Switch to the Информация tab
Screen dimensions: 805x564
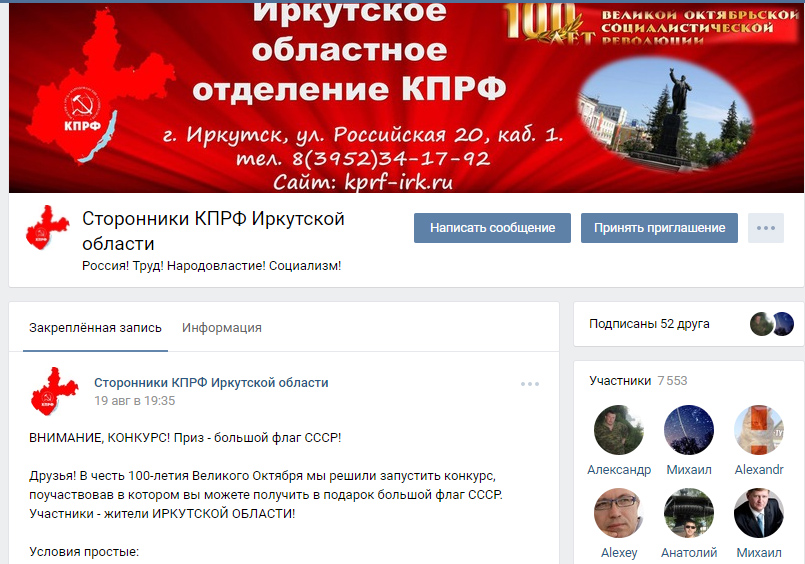pos(222,327)
